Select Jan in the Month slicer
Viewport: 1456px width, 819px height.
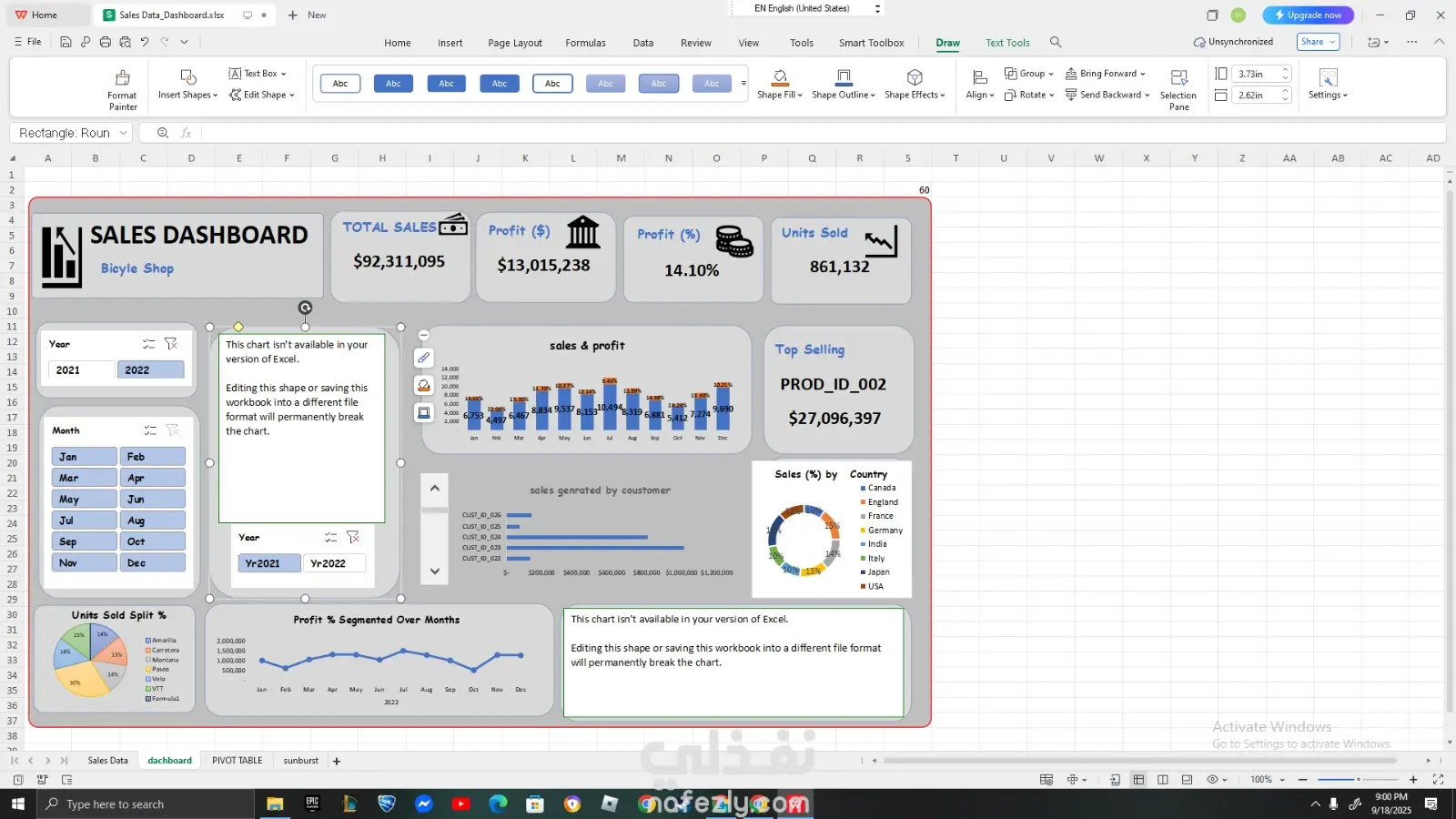(x=85, y=457)
